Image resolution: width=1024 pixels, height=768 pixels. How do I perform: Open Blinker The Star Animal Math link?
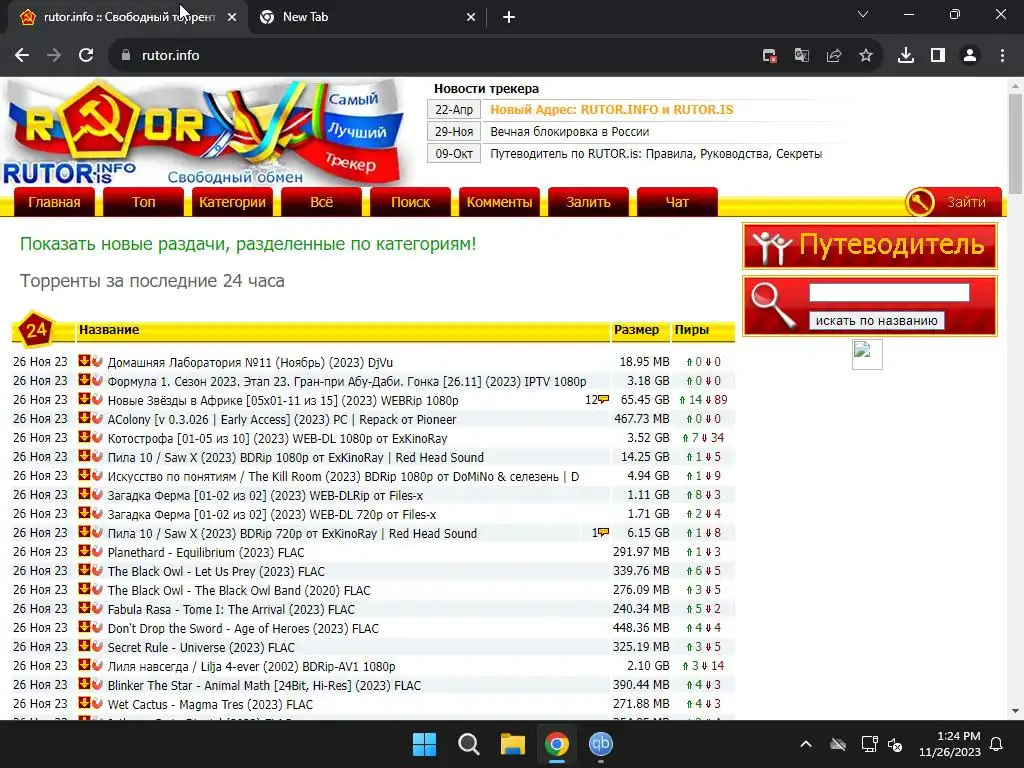[x=264, y=685]
